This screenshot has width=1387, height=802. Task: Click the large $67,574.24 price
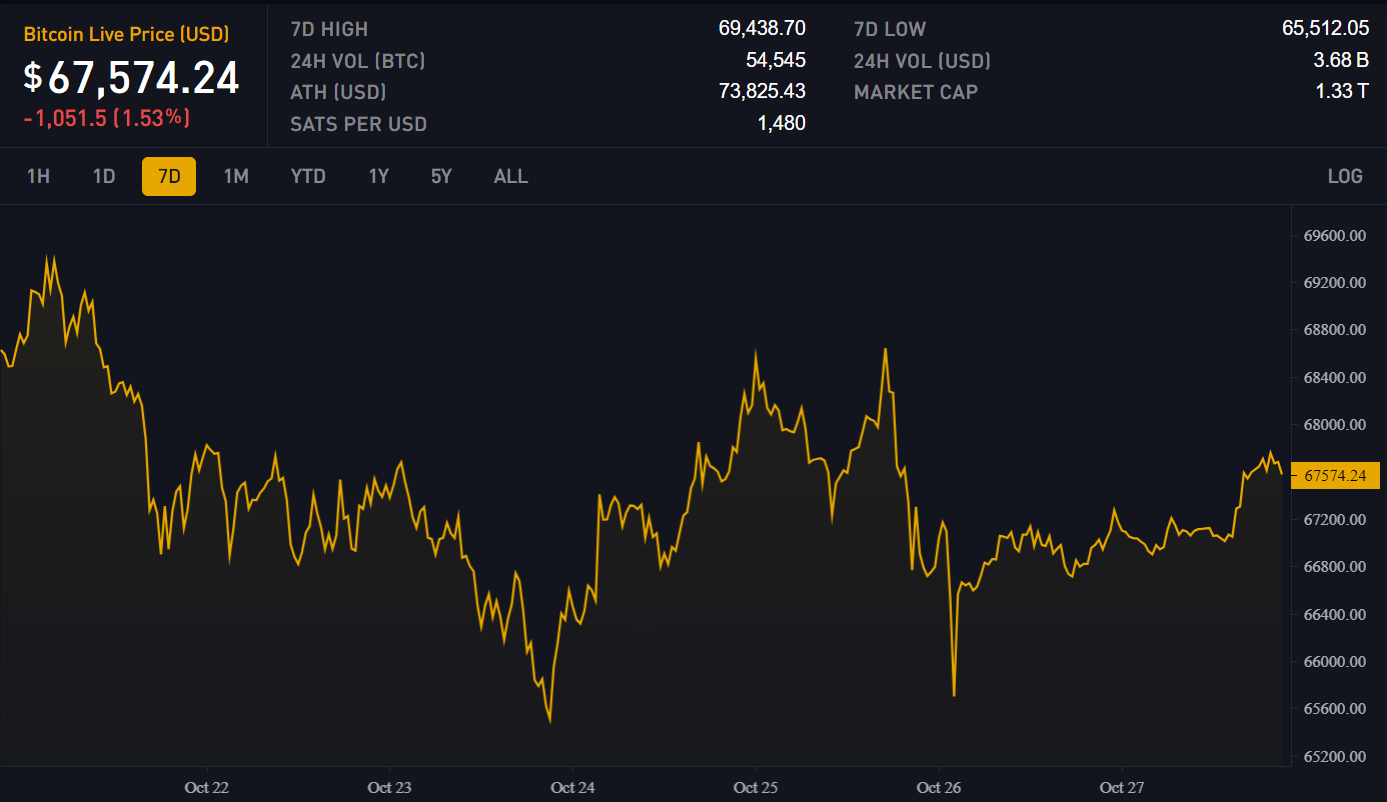[x=132, y=78]
